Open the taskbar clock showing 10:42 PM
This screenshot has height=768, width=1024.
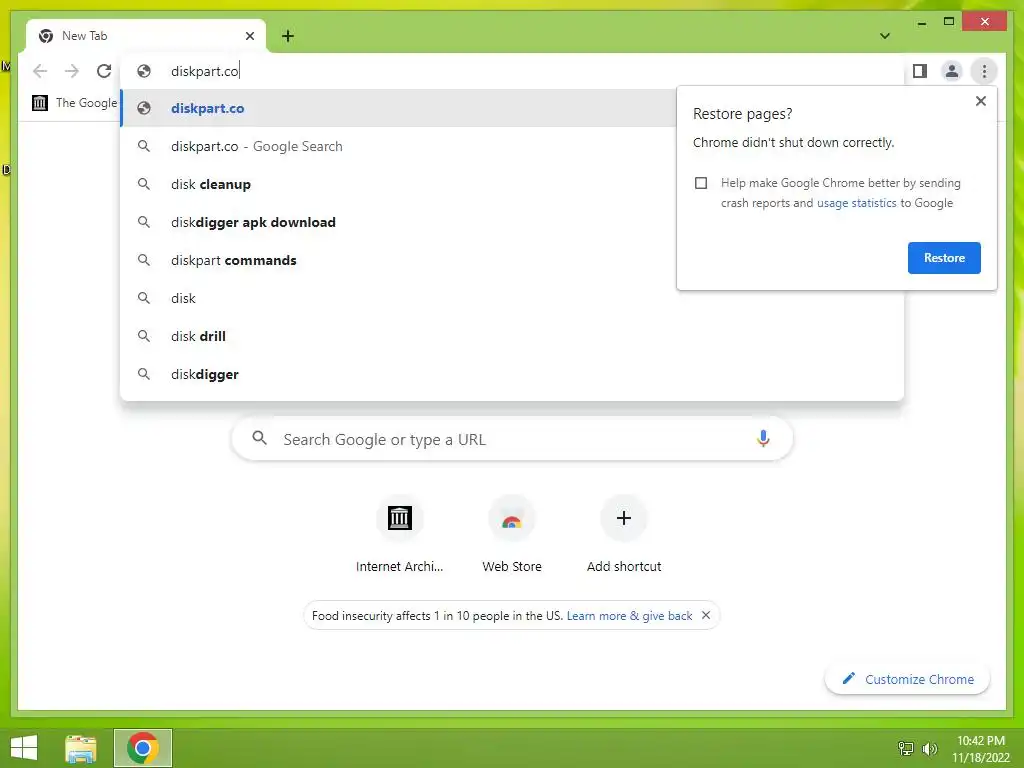pyautogui.click(x=981, y=749)
